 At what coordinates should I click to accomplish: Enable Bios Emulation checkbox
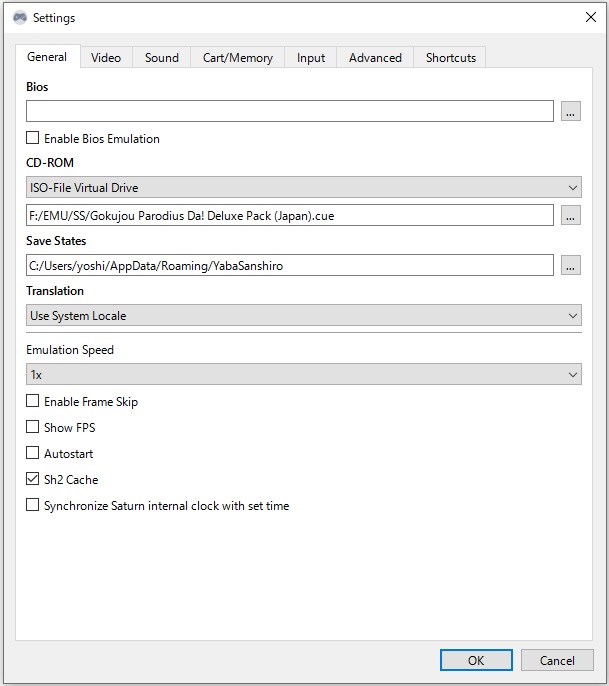(33, 139)
